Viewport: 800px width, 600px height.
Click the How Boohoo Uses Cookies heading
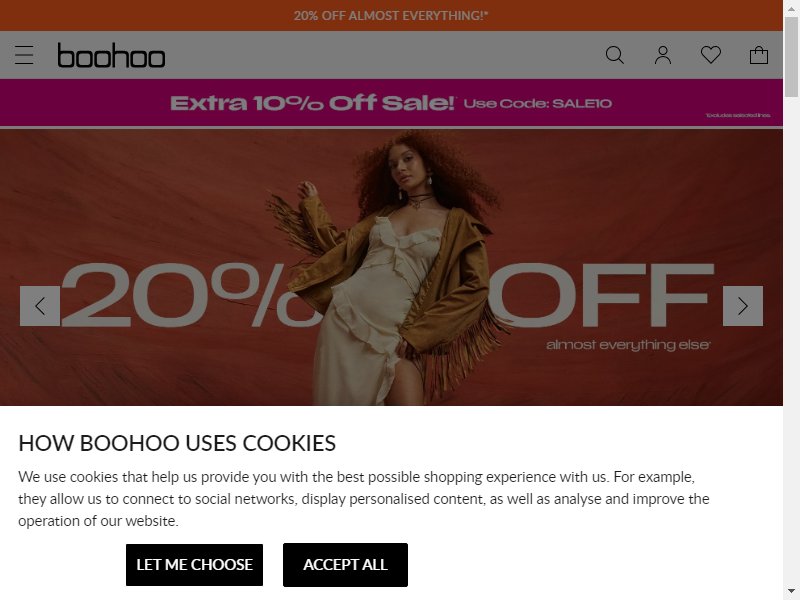click(x=177, y=443)
